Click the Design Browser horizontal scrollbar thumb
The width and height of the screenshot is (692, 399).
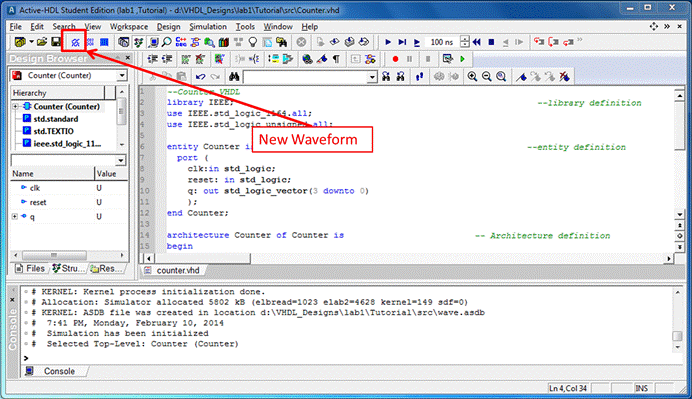pos(54,255)
